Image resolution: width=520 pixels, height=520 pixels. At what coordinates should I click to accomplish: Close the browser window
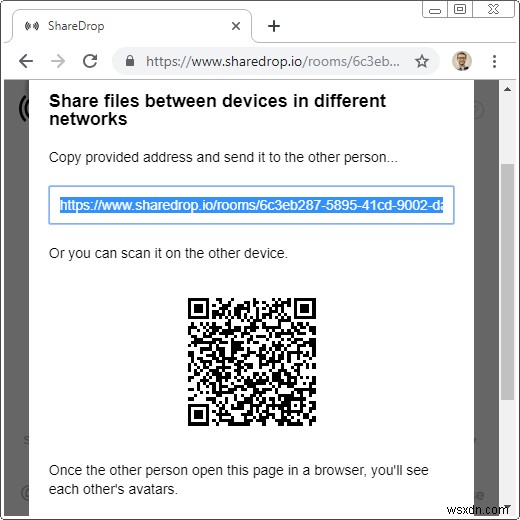point(493,9)
